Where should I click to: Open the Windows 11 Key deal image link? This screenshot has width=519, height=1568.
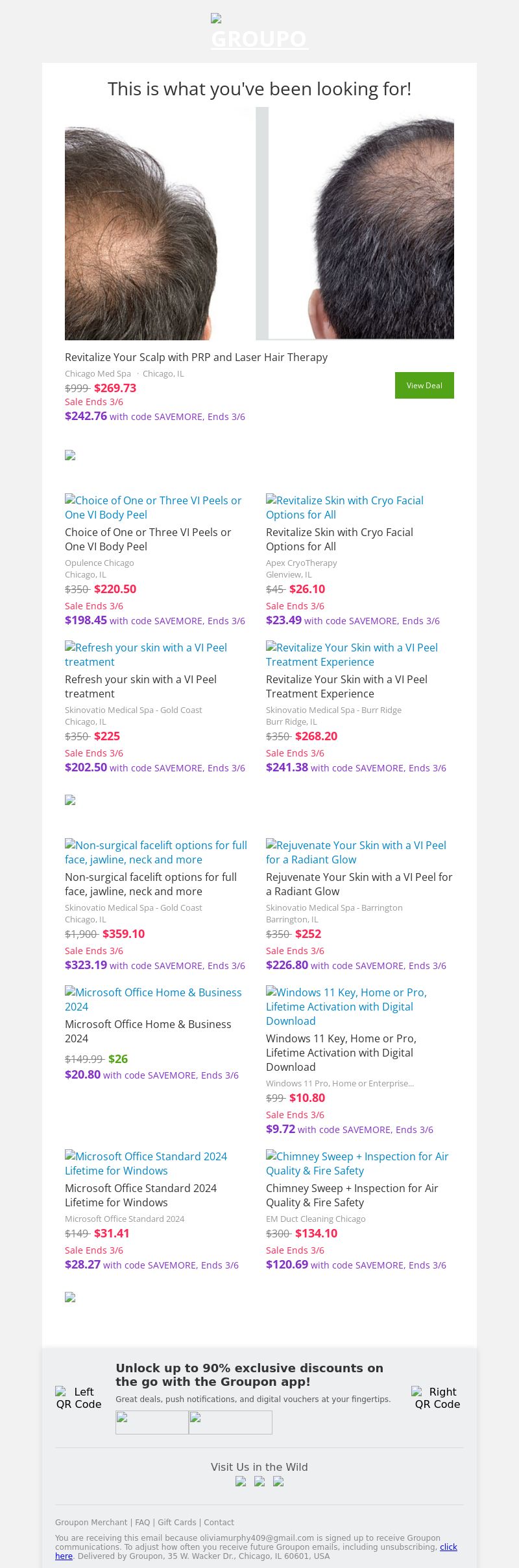point(346,1007)
